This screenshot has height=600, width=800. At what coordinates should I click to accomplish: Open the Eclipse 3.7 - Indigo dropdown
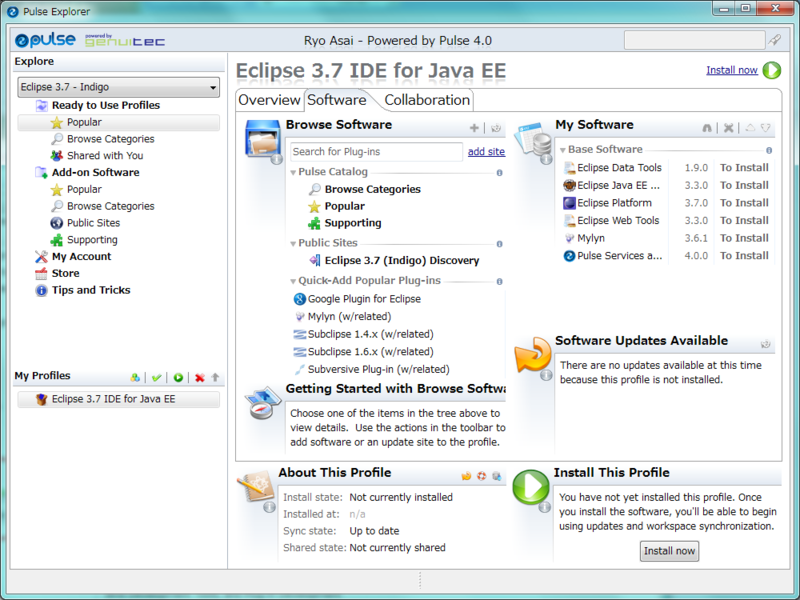(x=119, y=87)
